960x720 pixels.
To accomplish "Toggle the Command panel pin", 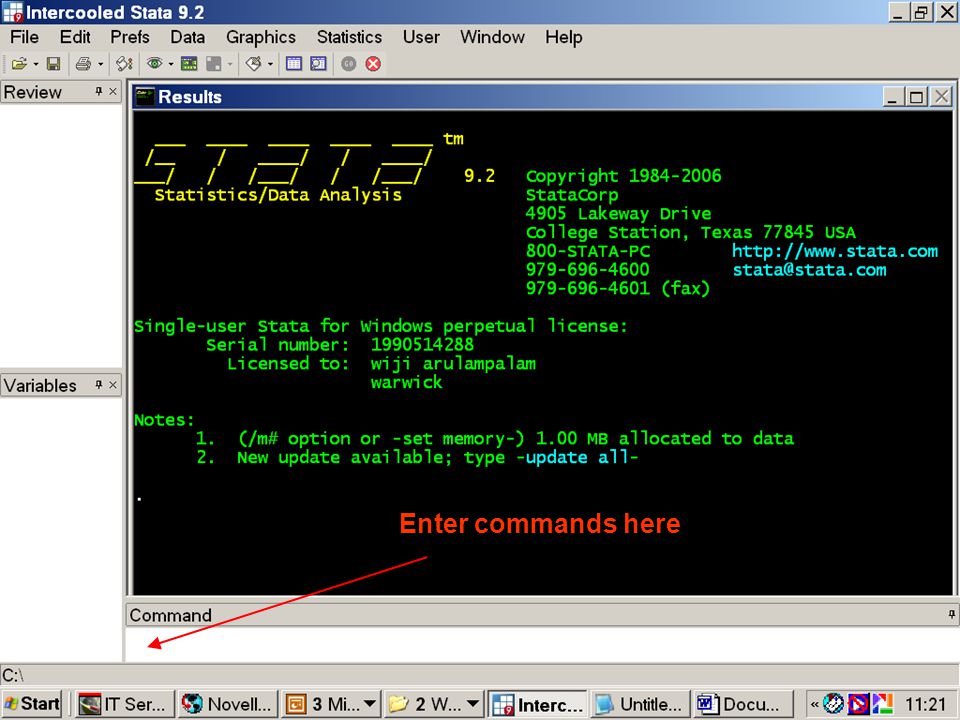I will click(951, 614).
